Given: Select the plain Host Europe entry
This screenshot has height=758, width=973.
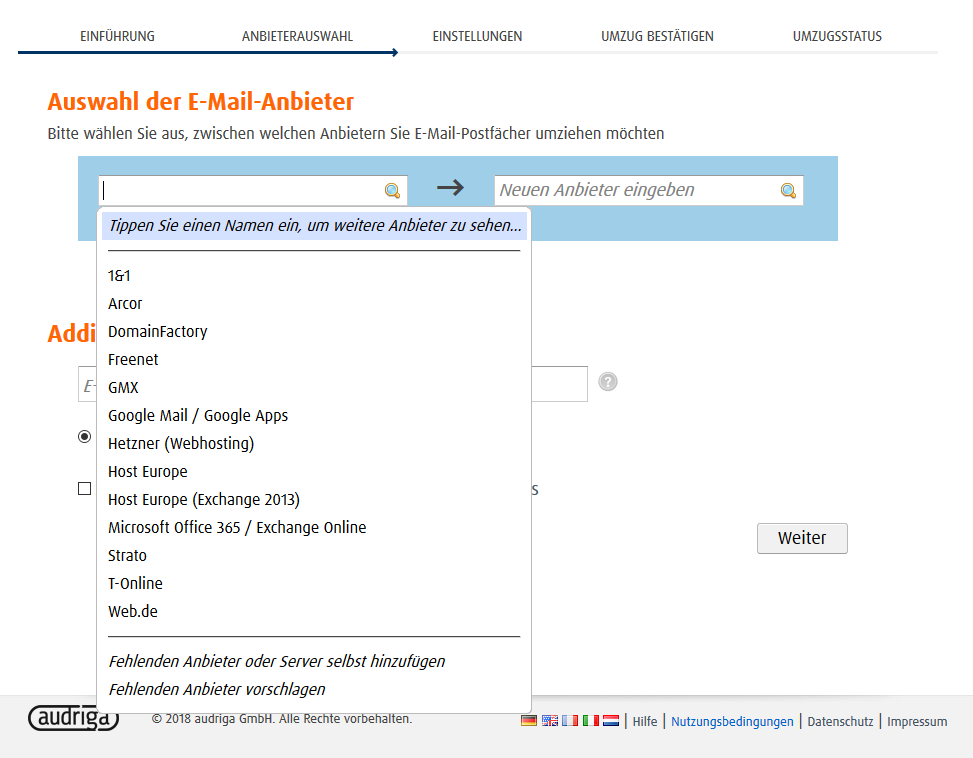Looking at the screenshot, I should coord(314,471).
